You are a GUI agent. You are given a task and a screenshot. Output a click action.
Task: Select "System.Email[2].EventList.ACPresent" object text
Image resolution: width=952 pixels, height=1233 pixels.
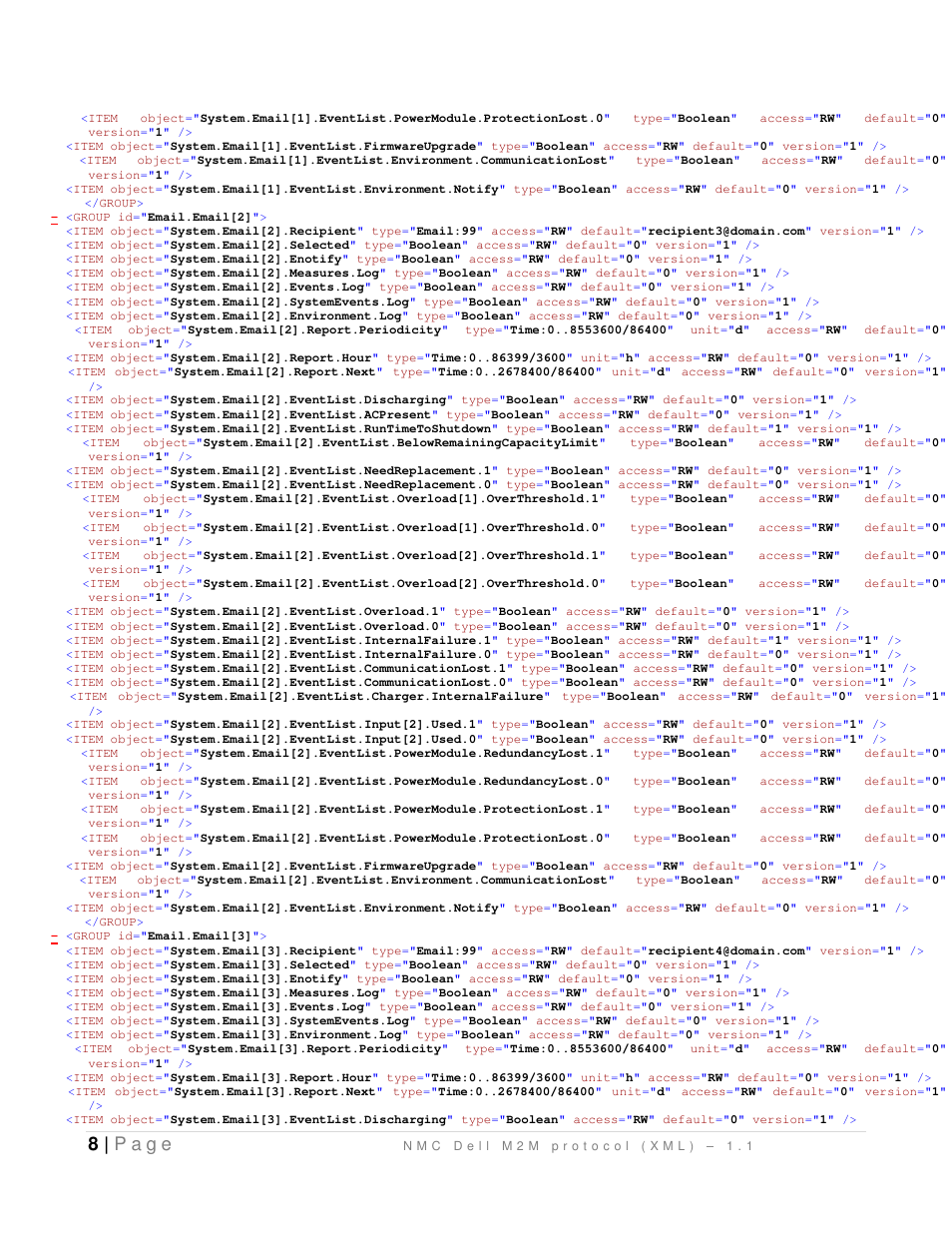click(x=301, y=415)
